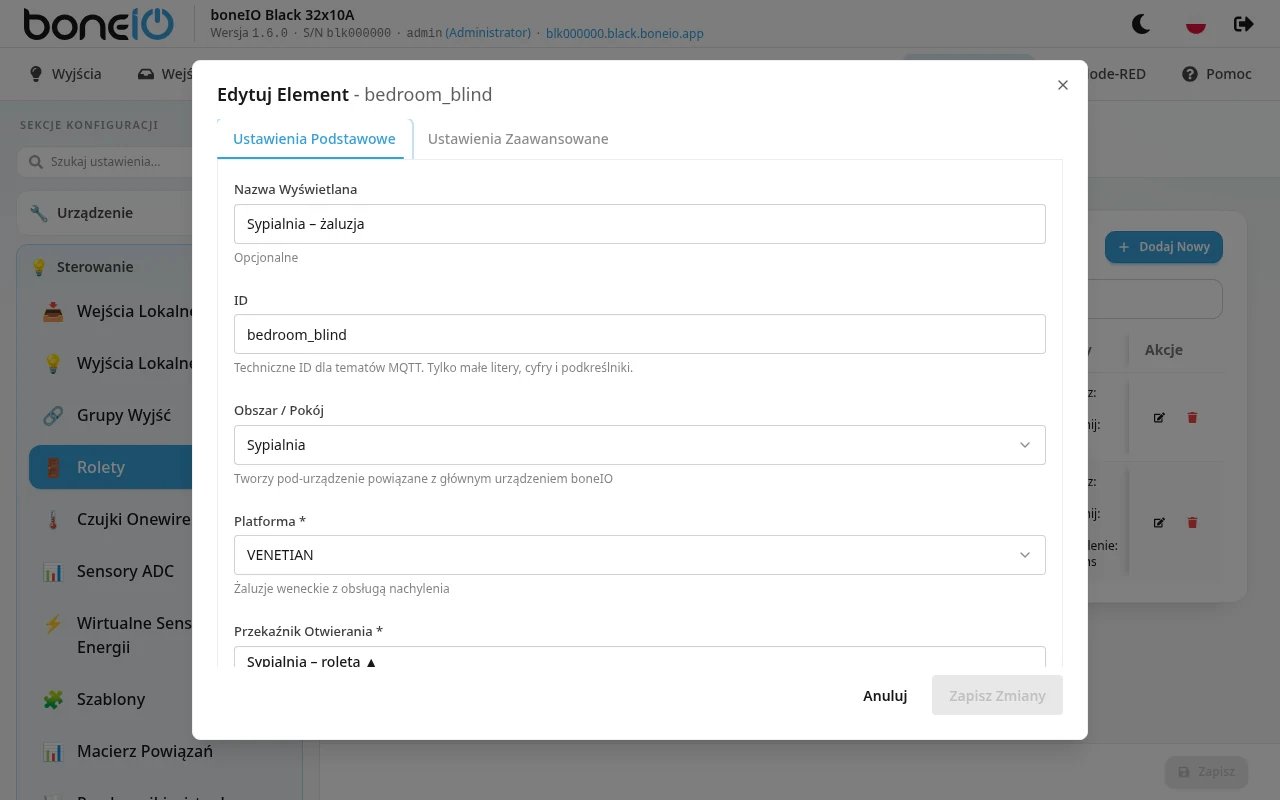Image resolution: width=1280 pixels, height=800 pixels.
Task: Click the Wejścia Lokalne inbox icon
Action: (53, 311)
